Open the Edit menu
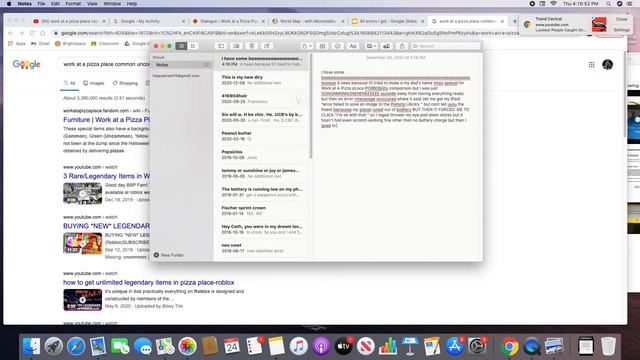 [55, 4]
